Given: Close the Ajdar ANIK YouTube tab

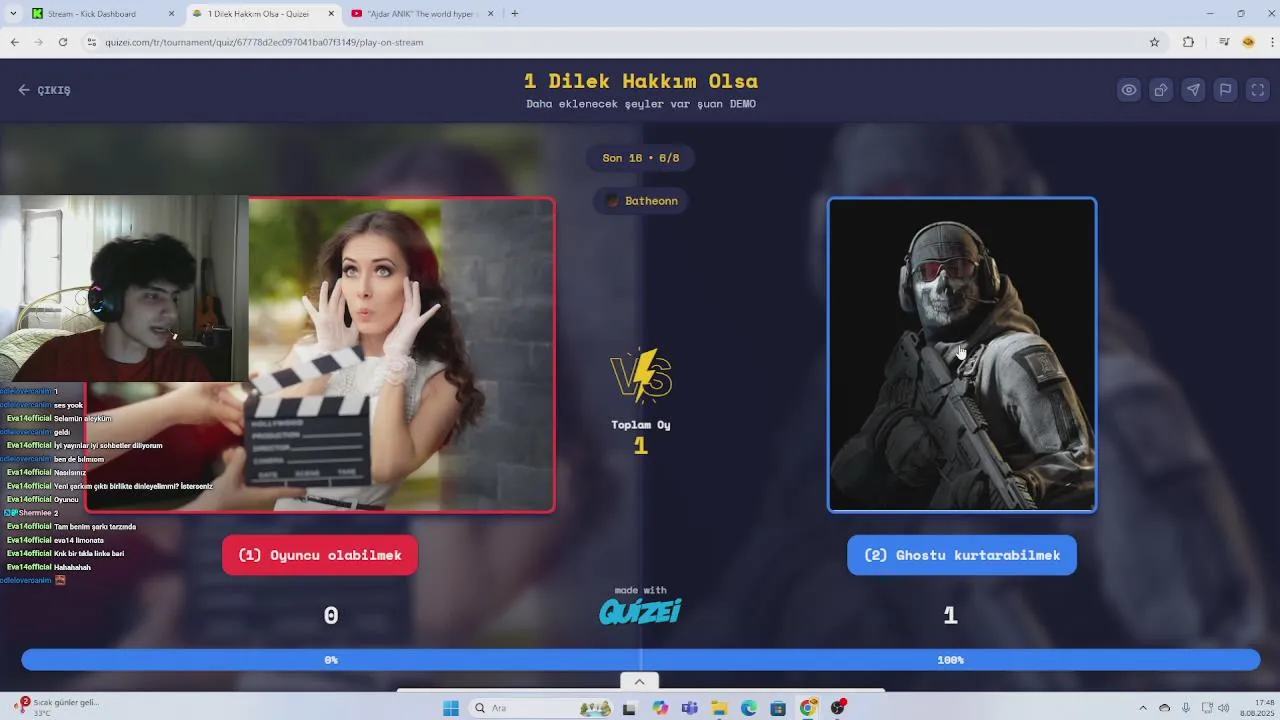Looking at the screenshot, I should (491, 14).
